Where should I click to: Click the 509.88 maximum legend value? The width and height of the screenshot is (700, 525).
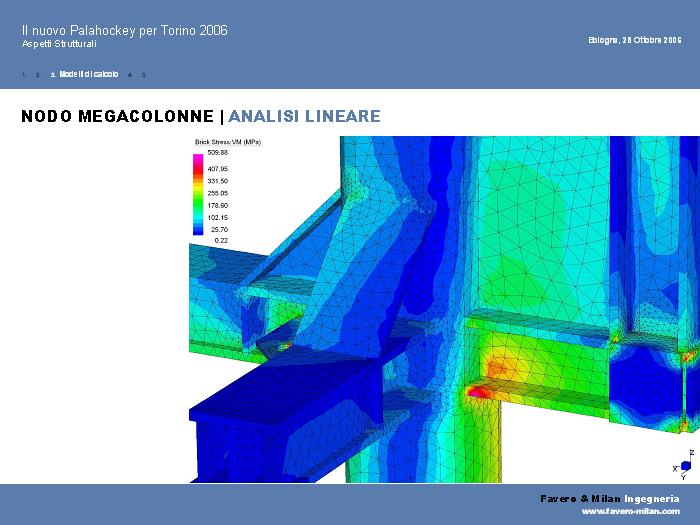218,153
